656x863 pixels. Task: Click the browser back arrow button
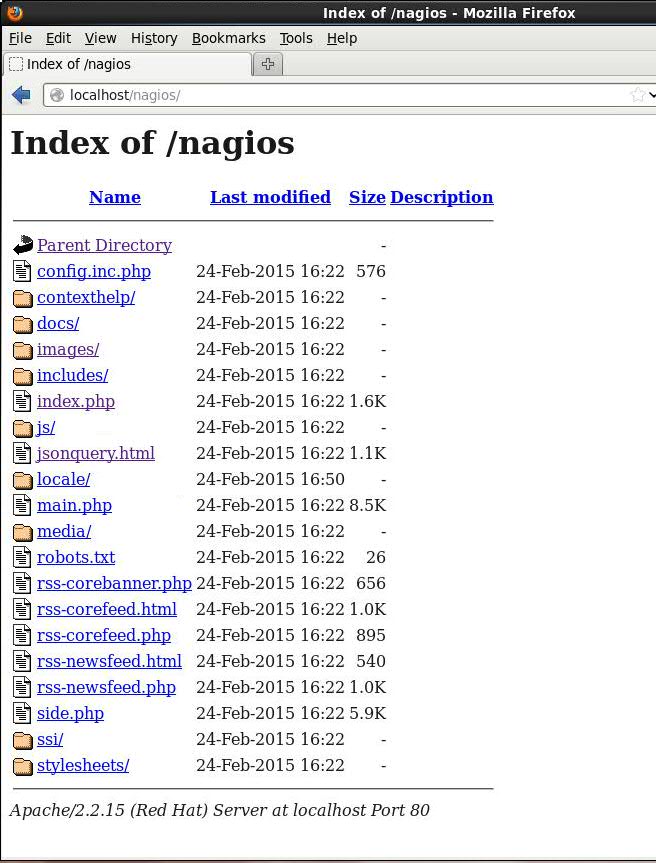coord(21,95)
